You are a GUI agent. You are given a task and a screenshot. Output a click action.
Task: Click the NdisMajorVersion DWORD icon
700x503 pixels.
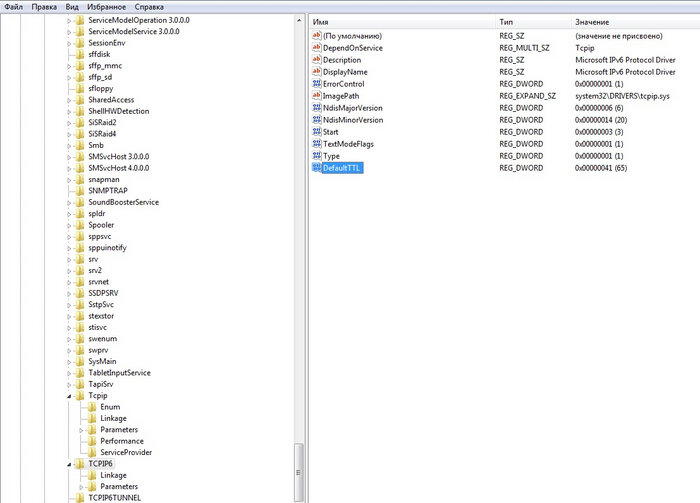point(317,108)
